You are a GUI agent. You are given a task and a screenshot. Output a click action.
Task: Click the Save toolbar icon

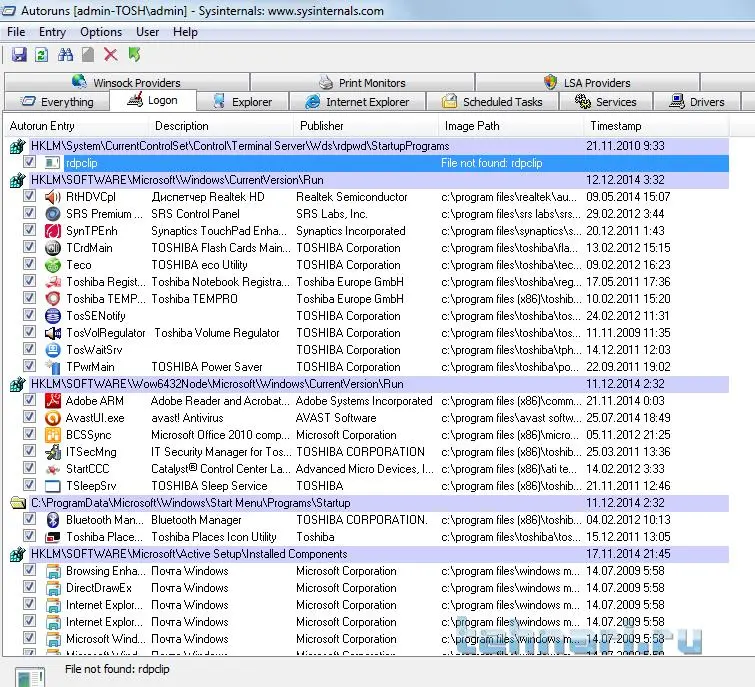[19, 55]
